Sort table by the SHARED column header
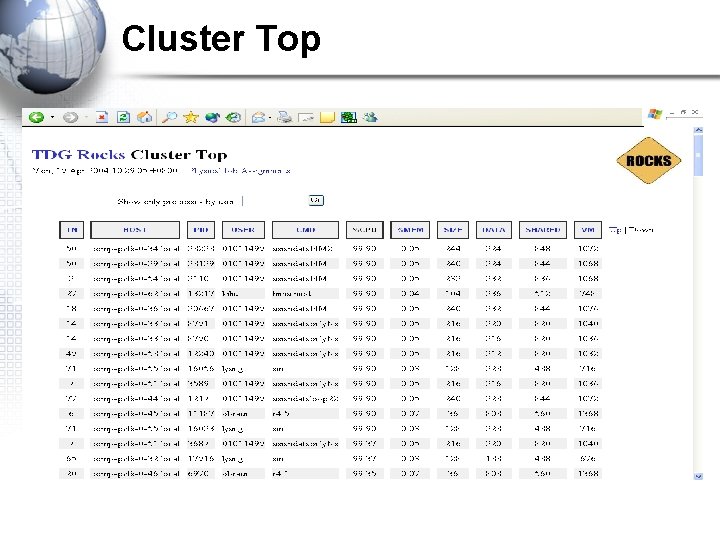 (x=543, y=230)
